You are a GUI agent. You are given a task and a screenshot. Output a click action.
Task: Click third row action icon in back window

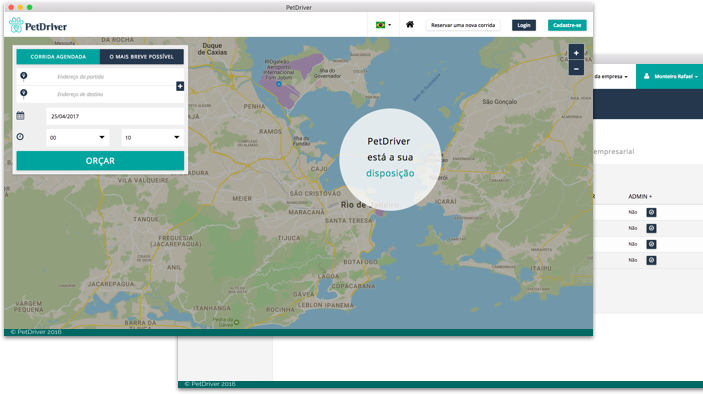click(651, 244)
